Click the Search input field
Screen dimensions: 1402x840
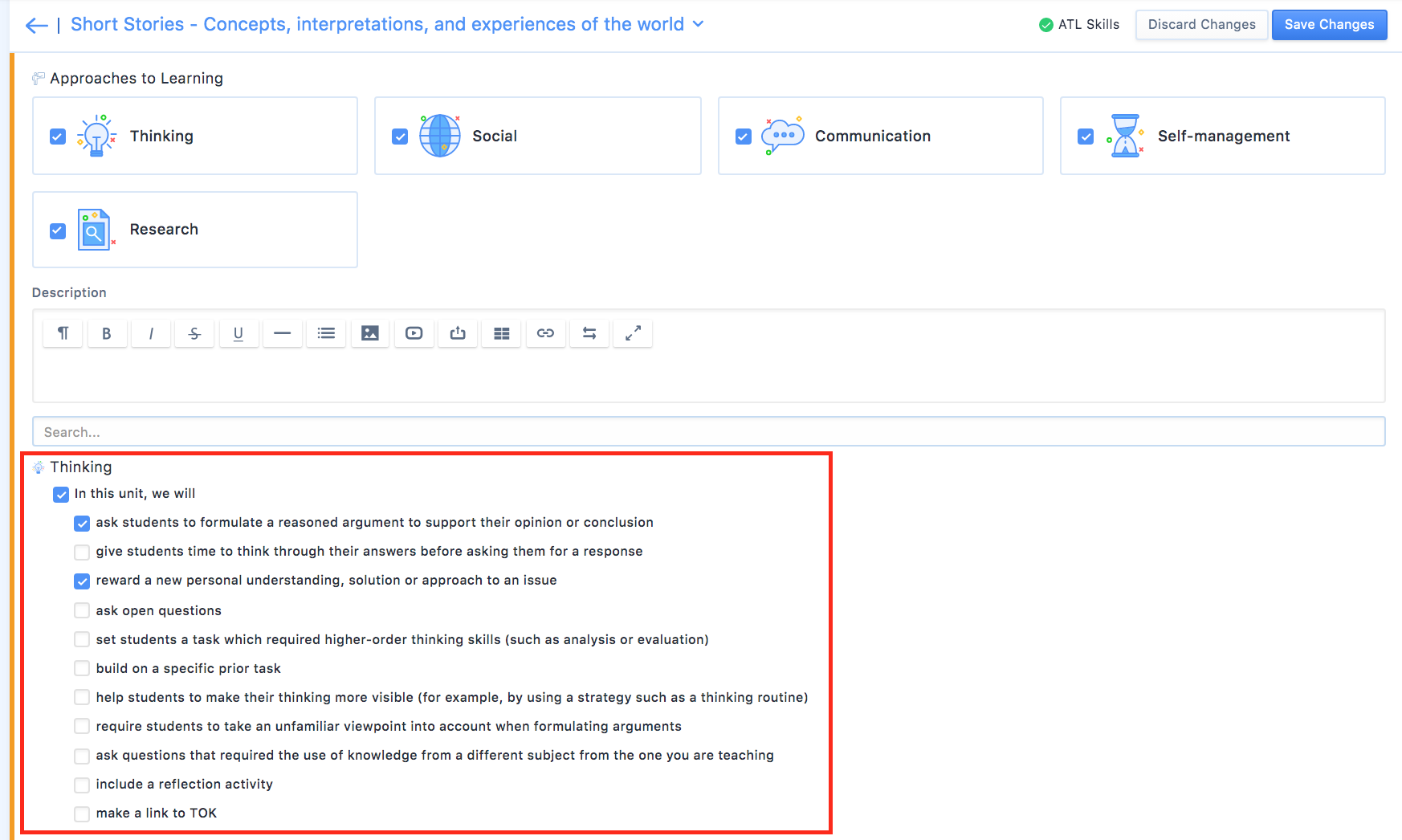(x=708, y=432)
